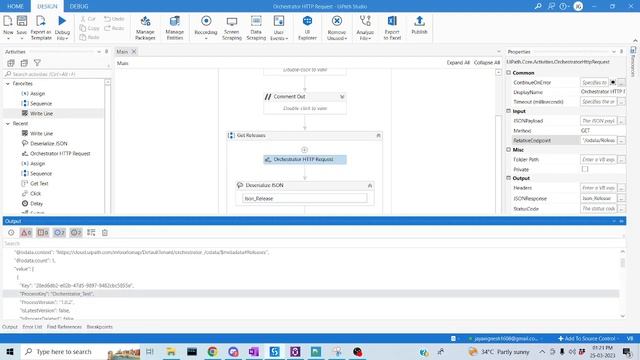The image size is (640, 360).
Task: Open the Find References tab
Action: (x=64, y=327)
